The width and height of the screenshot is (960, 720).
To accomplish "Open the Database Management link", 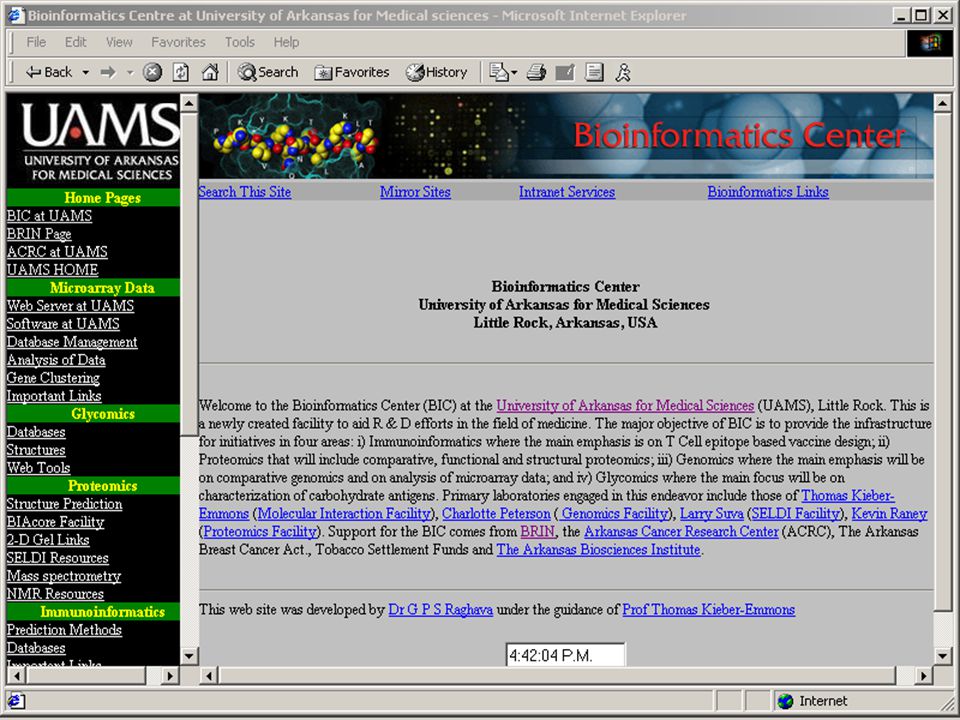I will pos(72,342).
